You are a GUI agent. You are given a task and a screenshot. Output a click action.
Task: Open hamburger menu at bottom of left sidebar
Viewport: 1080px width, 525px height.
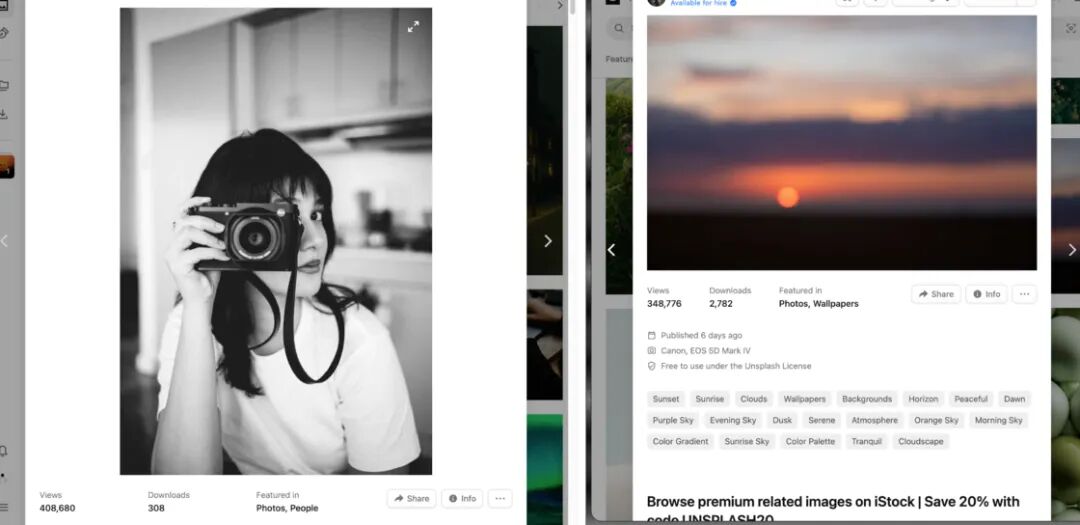click(4, 508)
